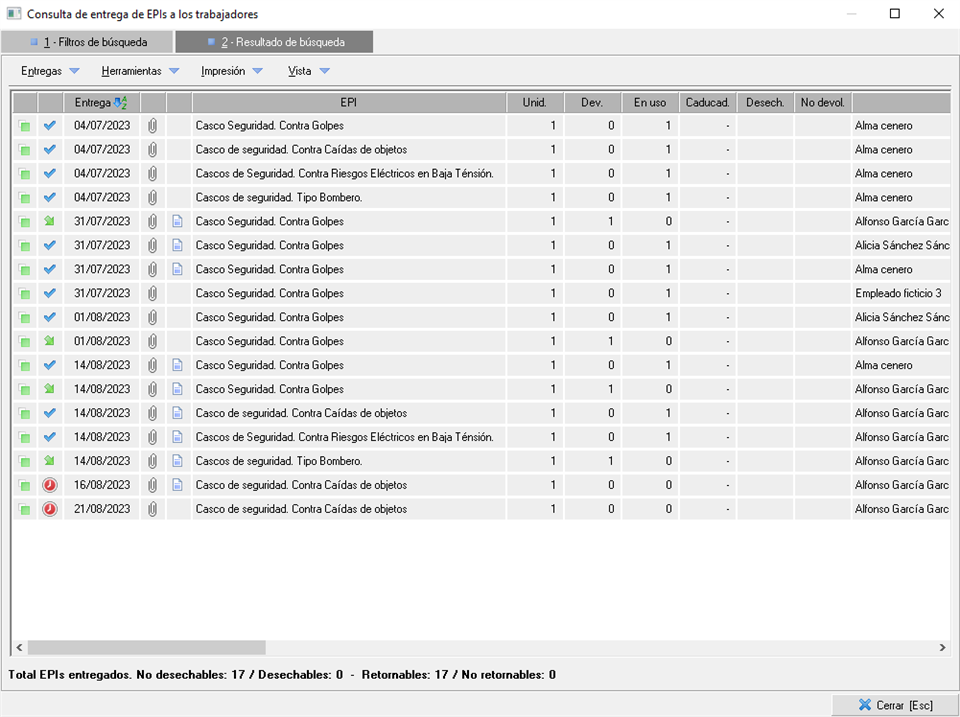Image resolution: width=960 pixels, height=717 pixels.
Task: Toggle the green box for 31/07/2023 Empleado ficticio 3
Action: [25, 294]
